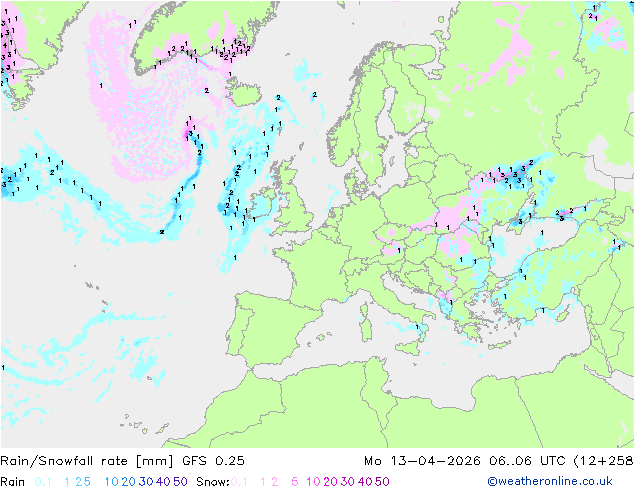Click the Snow legend value 30
The width and height of the screenshot is (634, 490).
click(348, 482)
